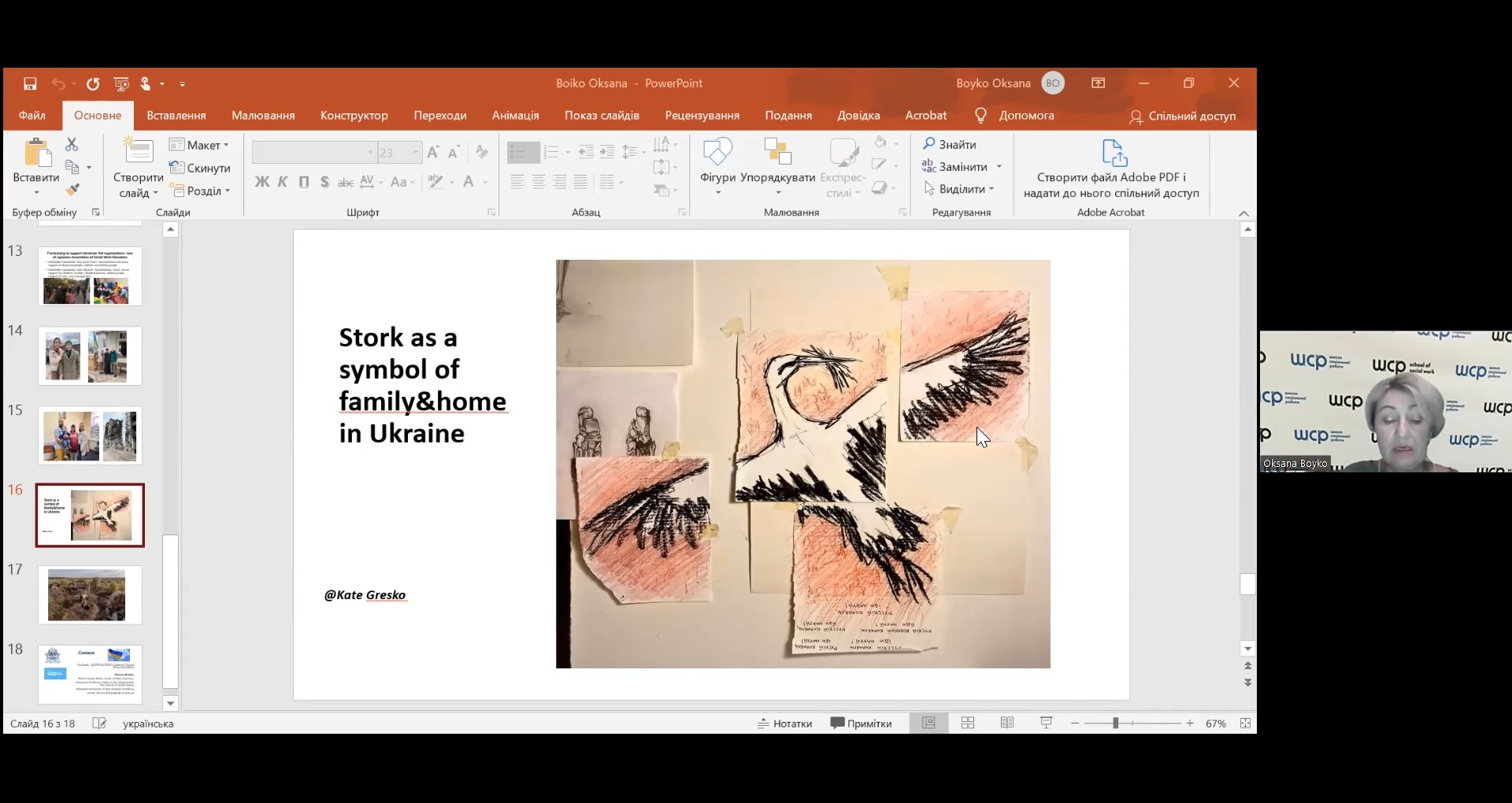Select the Format Painter brush icon
Screen dimensions: 1512x803
click(x=72, y=190)
